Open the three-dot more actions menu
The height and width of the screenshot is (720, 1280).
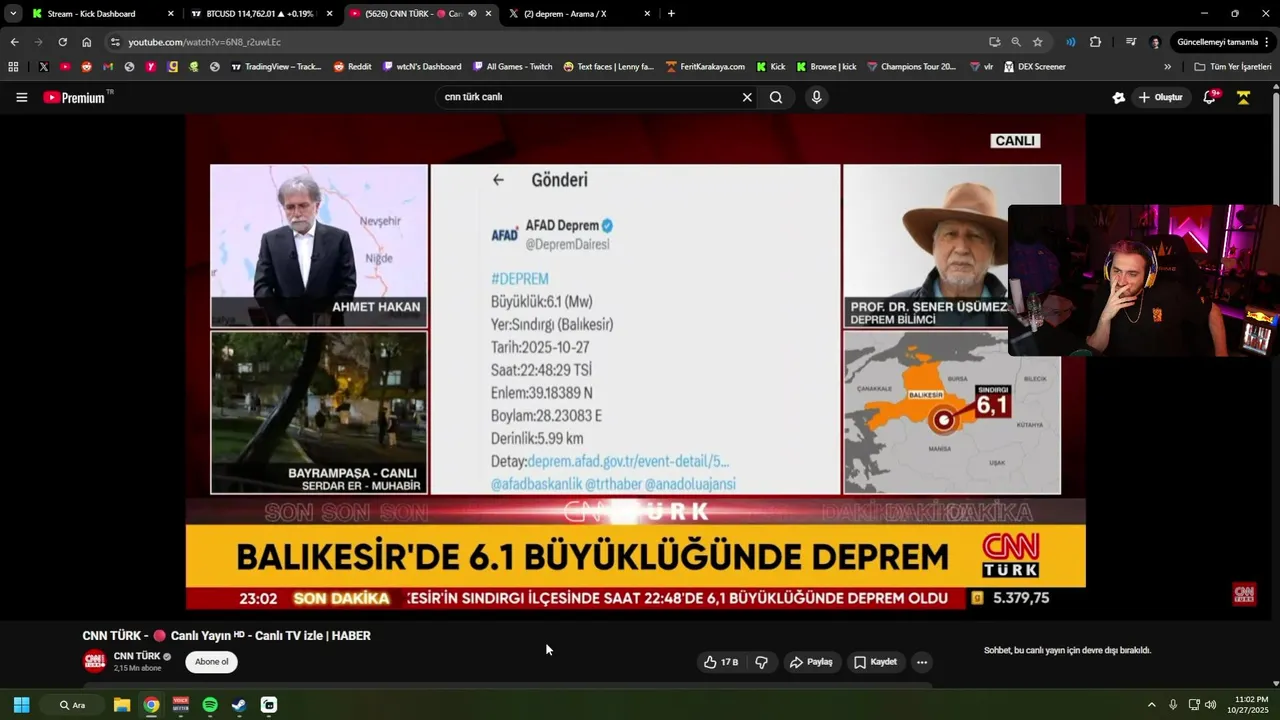coord(922,662)
